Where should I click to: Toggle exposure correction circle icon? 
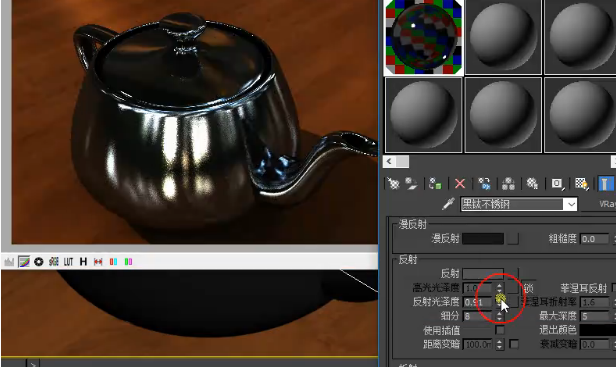click(x=38, y=262)
